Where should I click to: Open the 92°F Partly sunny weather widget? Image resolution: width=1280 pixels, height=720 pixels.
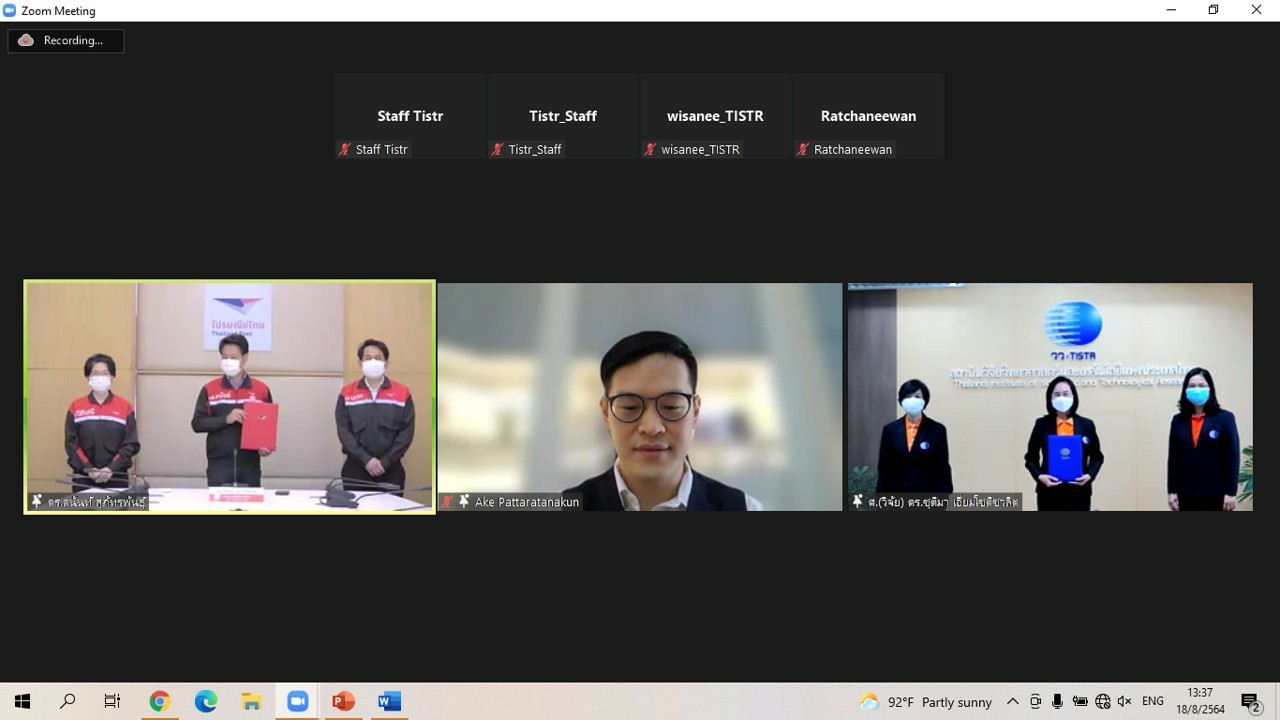[x=926, y=702]
